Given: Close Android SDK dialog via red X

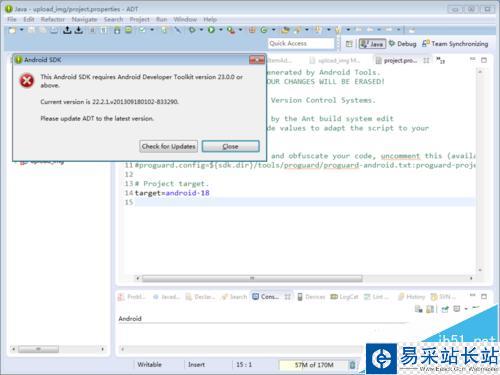Looking at the screenshot, I should [x=257, y=60].
